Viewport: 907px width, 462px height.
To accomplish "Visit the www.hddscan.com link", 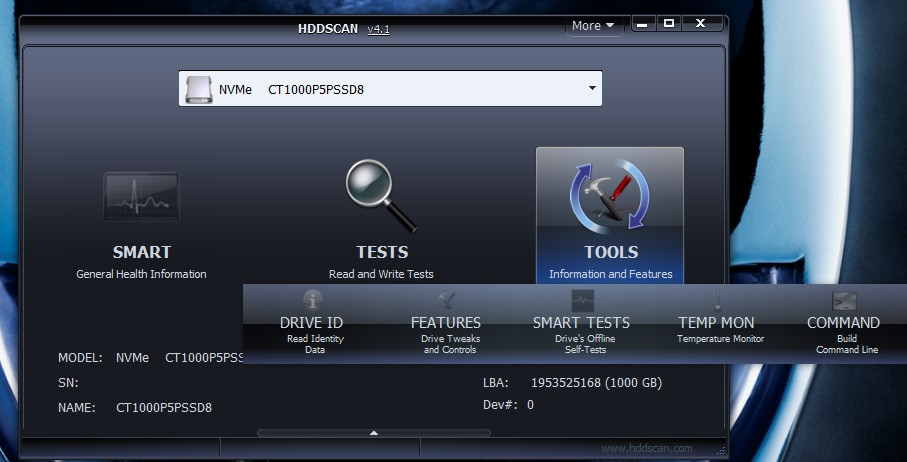I will (x=646, y=448).
